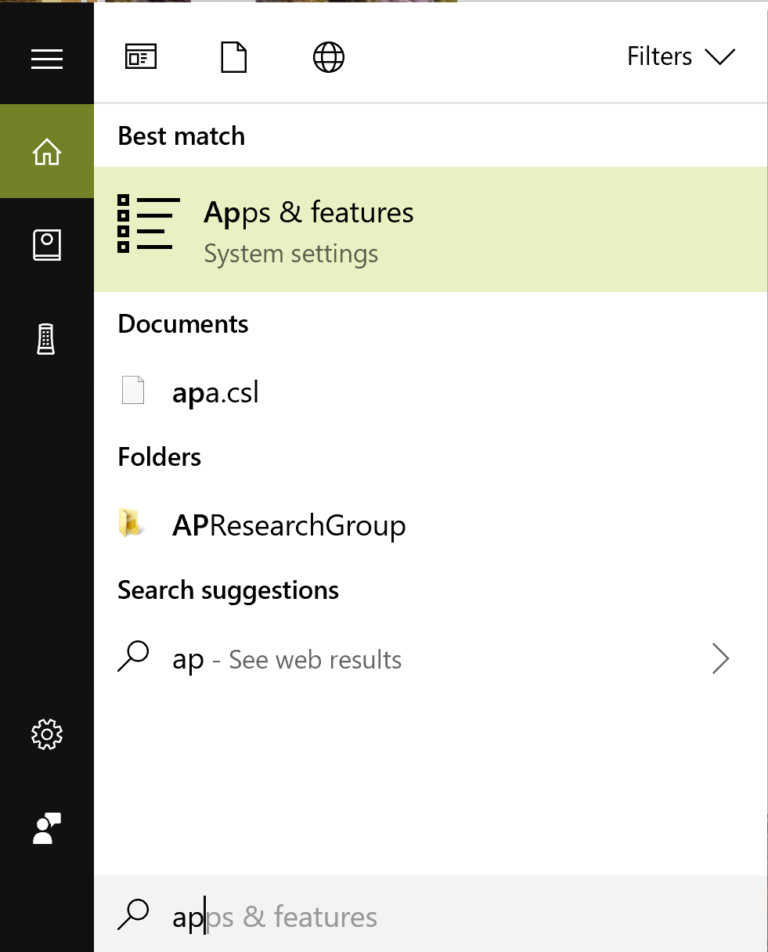Open Settings from the gear icon
Viewport: 768px width, 952px height.
pyautogui.click(x=46, y=735)
